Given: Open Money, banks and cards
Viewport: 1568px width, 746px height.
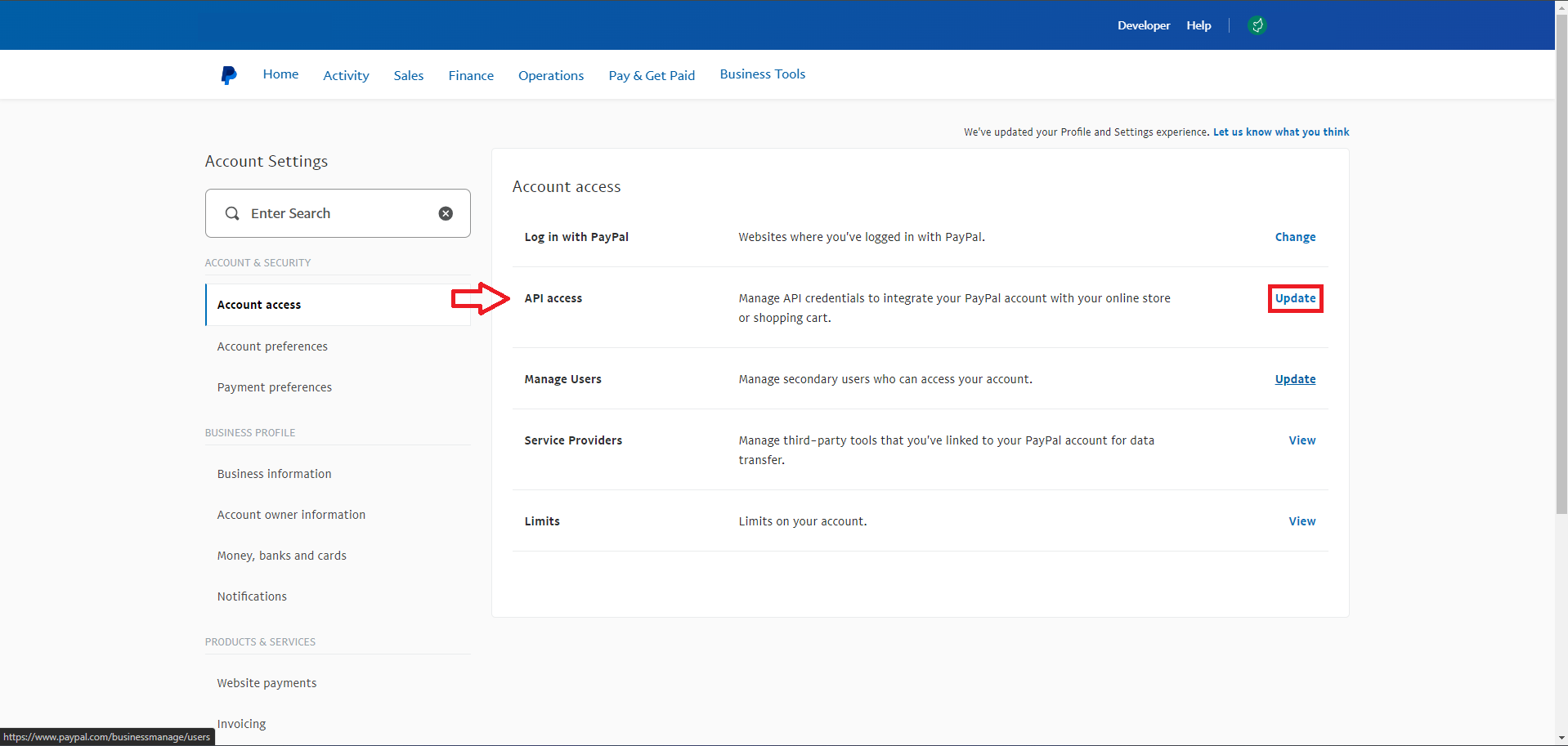Looking at the screenshot, I should click(x=282, y=556).
